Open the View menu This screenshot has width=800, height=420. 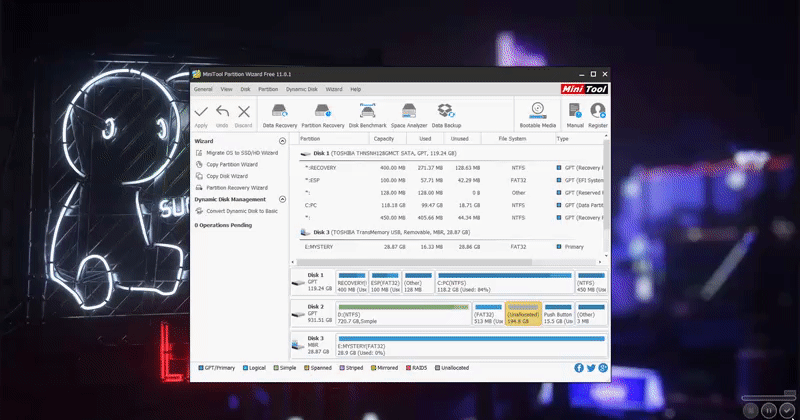point(227,89)
